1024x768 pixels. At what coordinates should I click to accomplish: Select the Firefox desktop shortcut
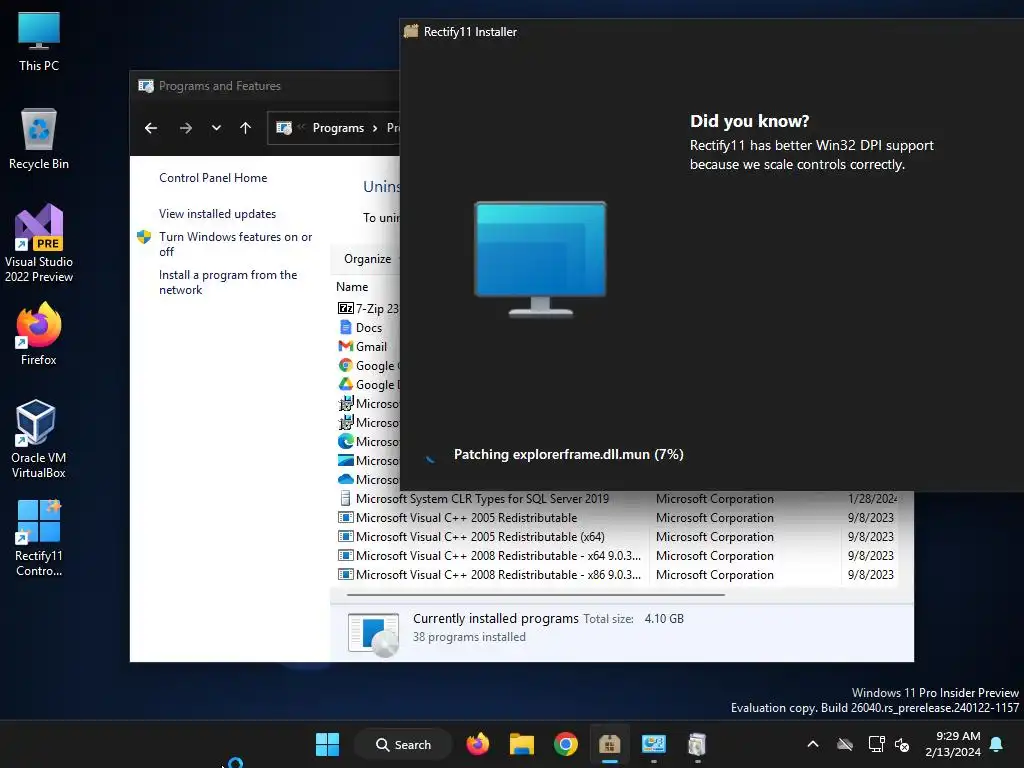[39, 334]
